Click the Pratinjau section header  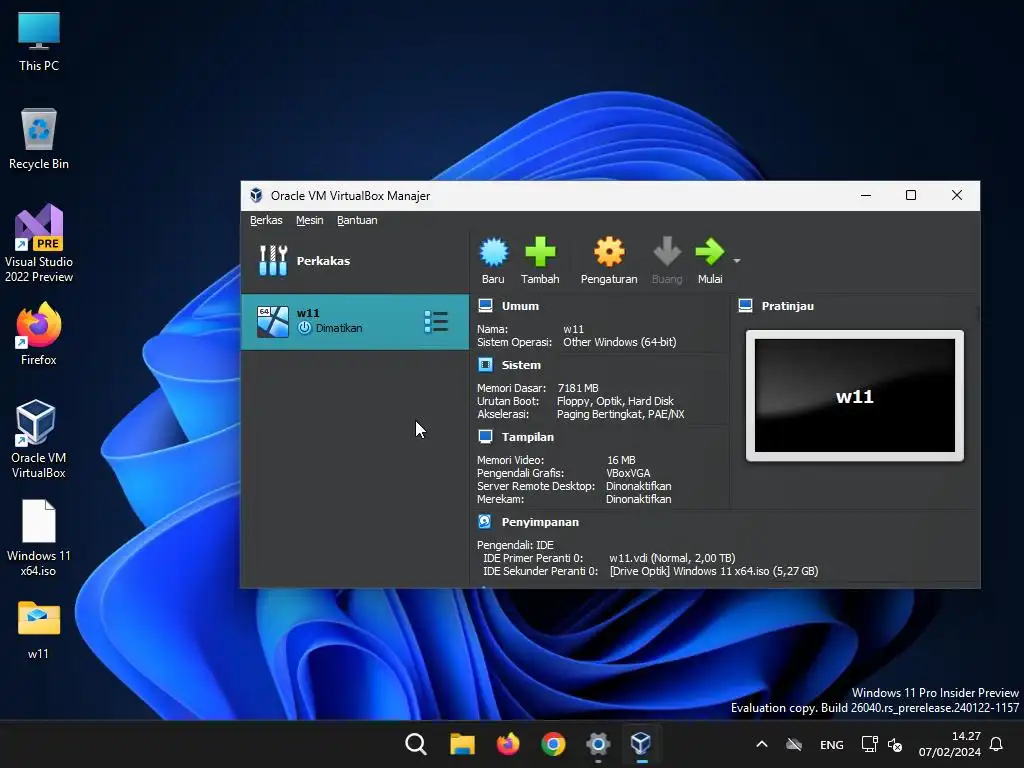[787, 306]
